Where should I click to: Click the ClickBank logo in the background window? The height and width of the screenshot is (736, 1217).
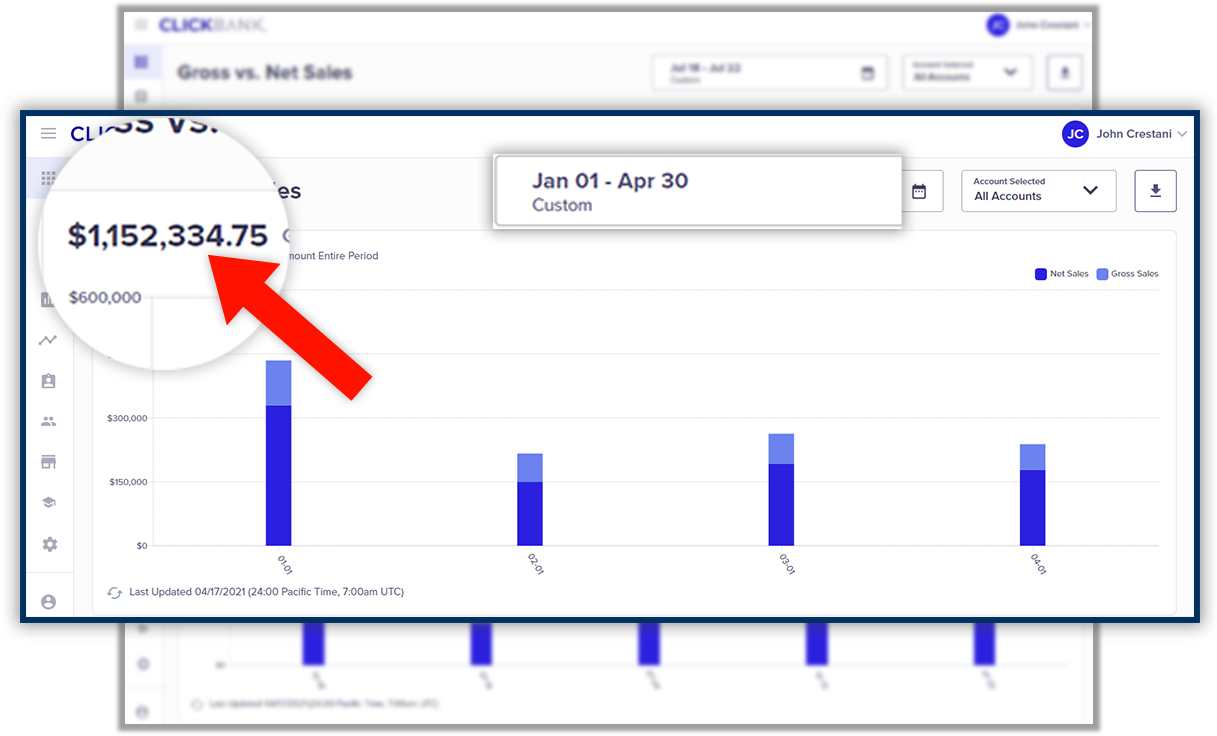pos(212,24)
